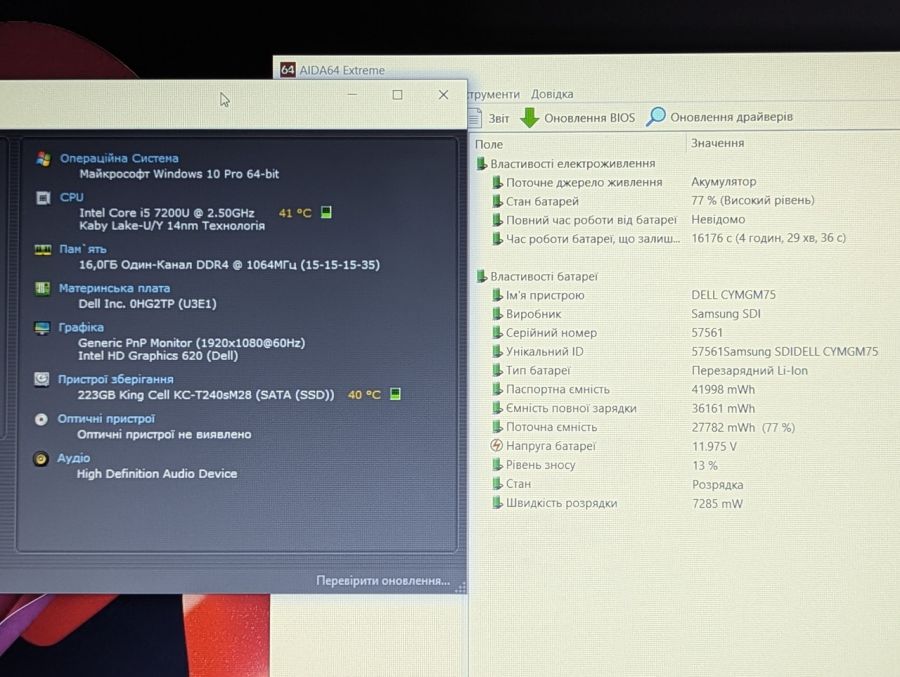Click the value DELL CYMGM75
The height and width of the screenshot is (677, 900).
[733, 295]
